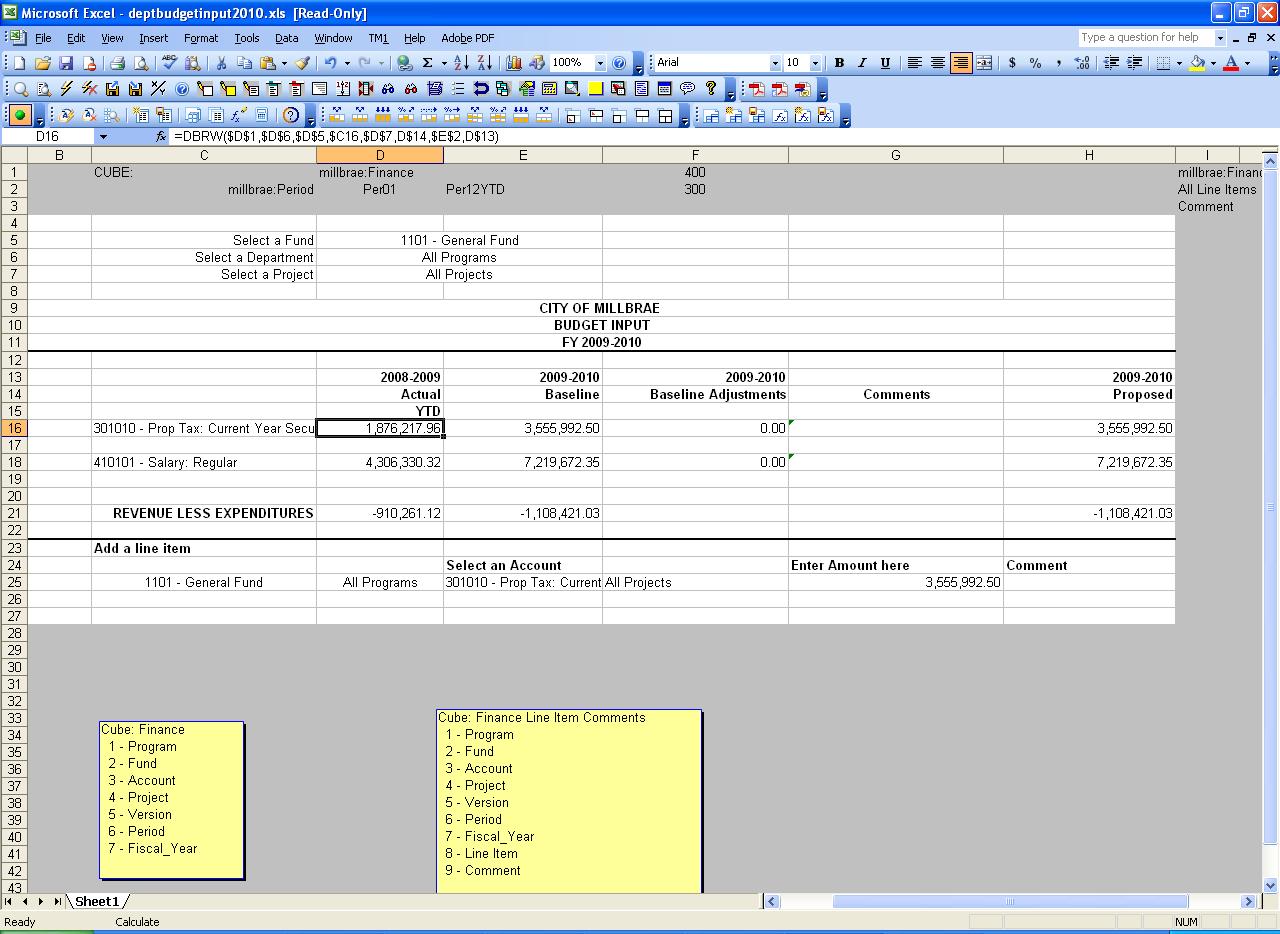Select column D header
Viewport: 1280px width, 934px height.
click(x=380, y=155)
